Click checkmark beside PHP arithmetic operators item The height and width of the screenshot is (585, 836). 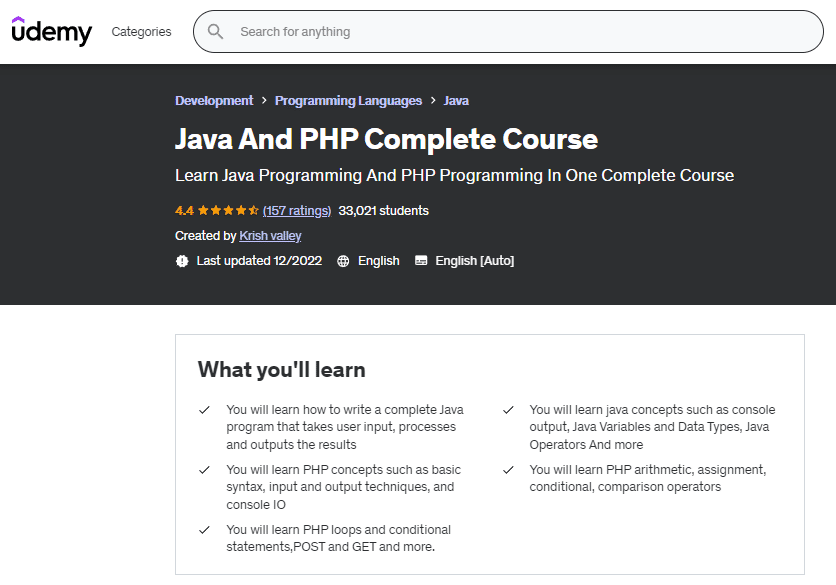pos(508,470)
